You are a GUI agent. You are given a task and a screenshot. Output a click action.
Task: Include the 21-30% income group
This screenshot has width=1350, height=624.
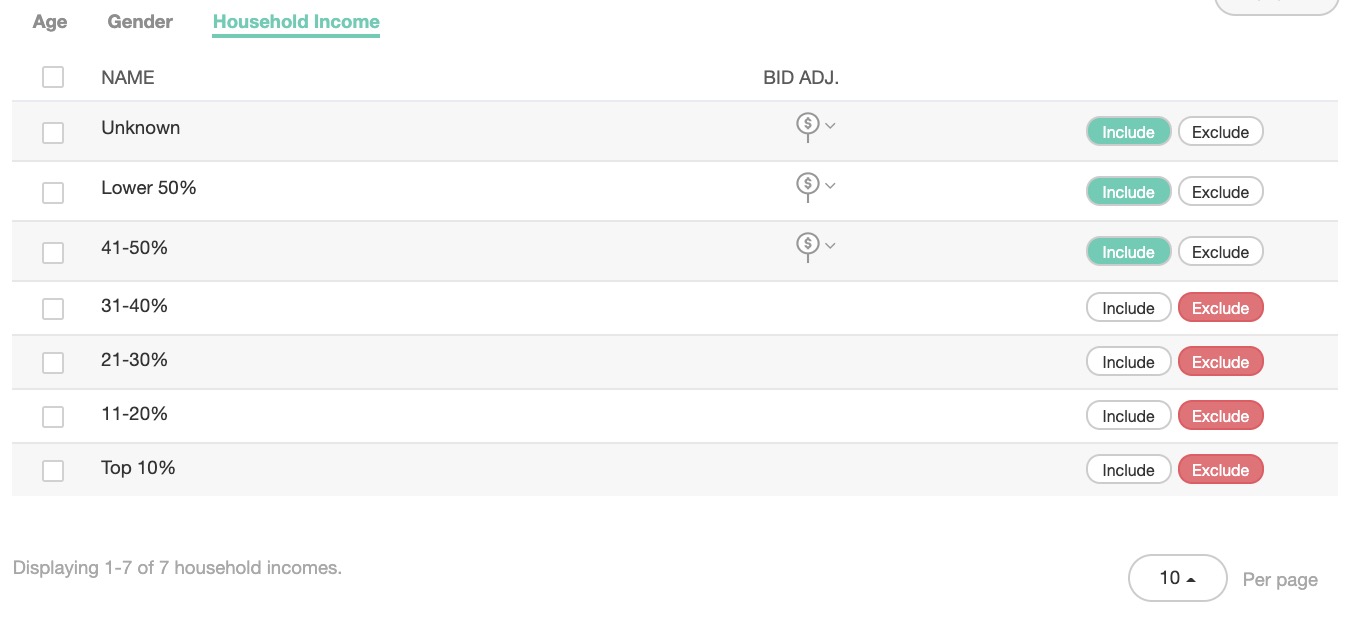[x=1128, y=362]
